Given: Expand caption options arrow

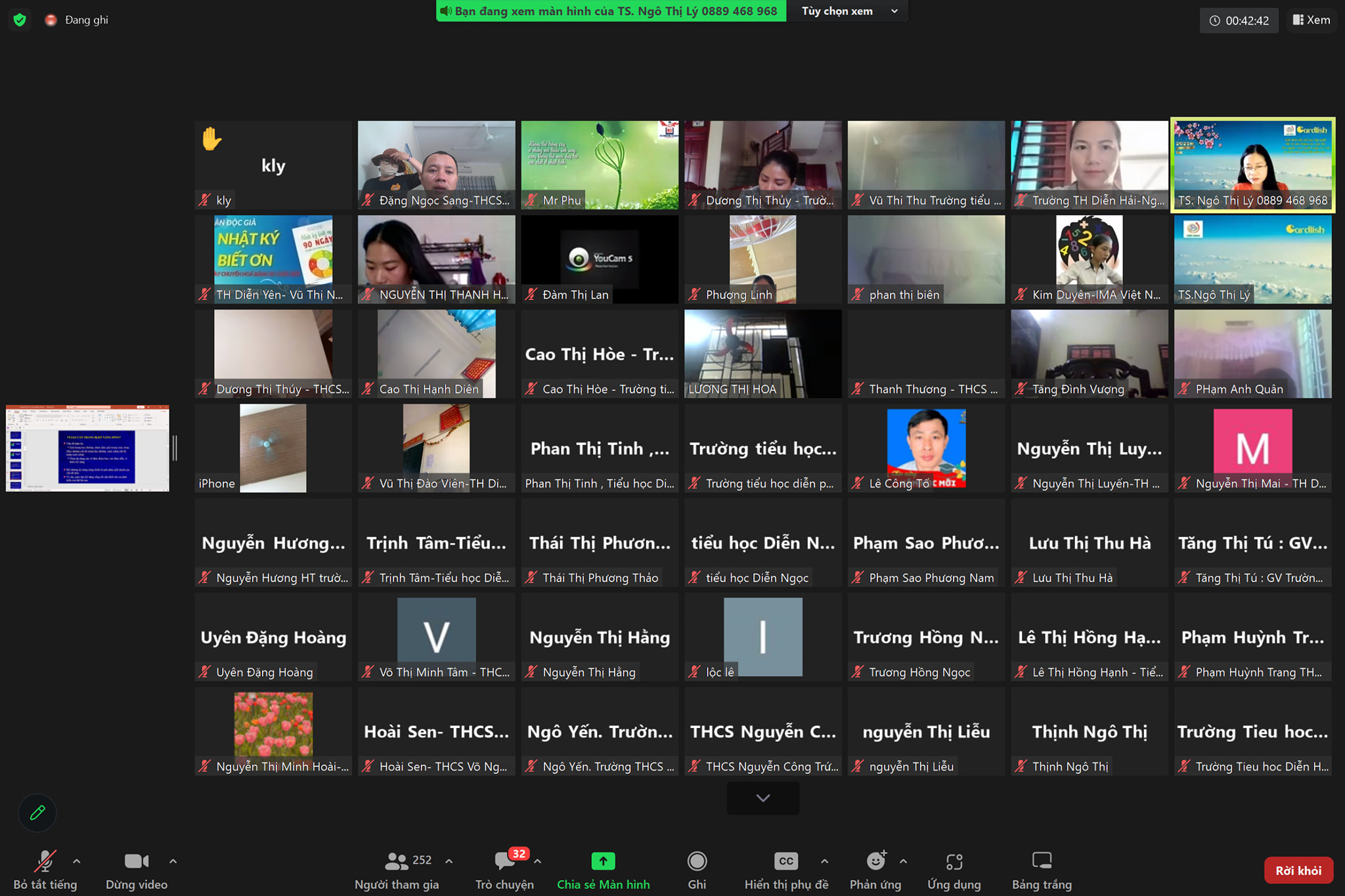Looking at the screenshot, I should [824, 861].
